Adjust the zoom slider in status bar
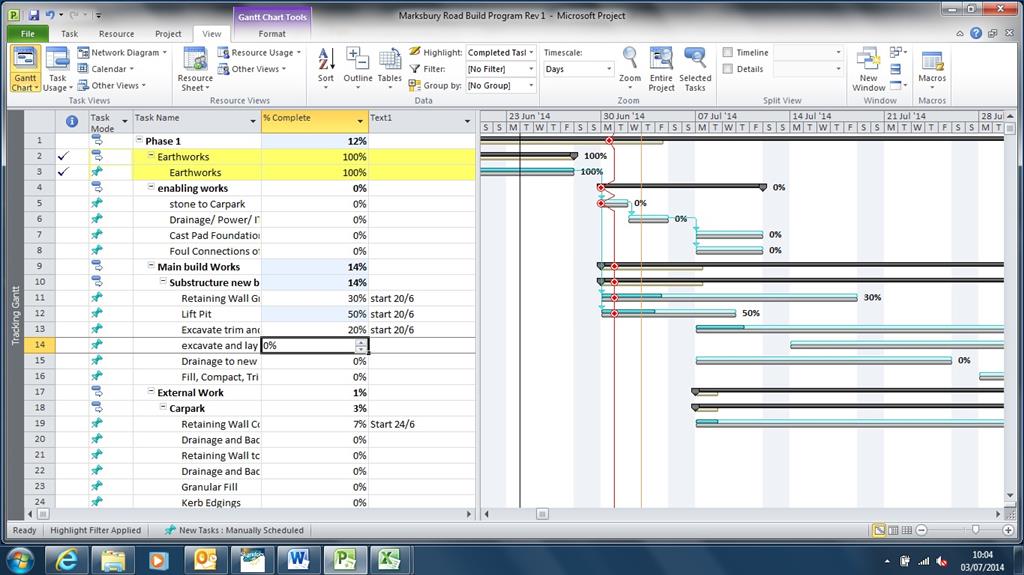 [x=976, y=530]
